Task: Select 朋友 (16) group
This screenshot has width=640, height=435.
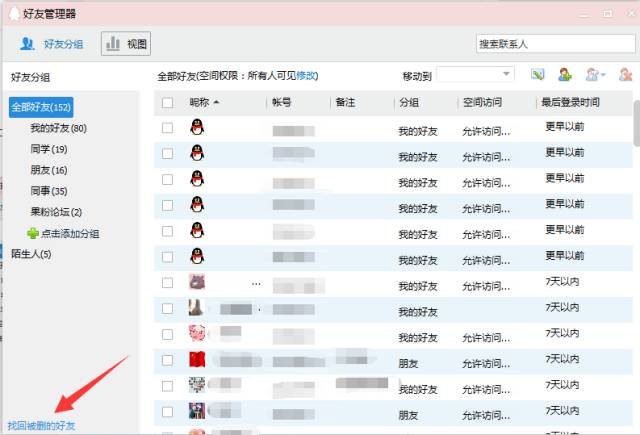Action: coord(49,170)
